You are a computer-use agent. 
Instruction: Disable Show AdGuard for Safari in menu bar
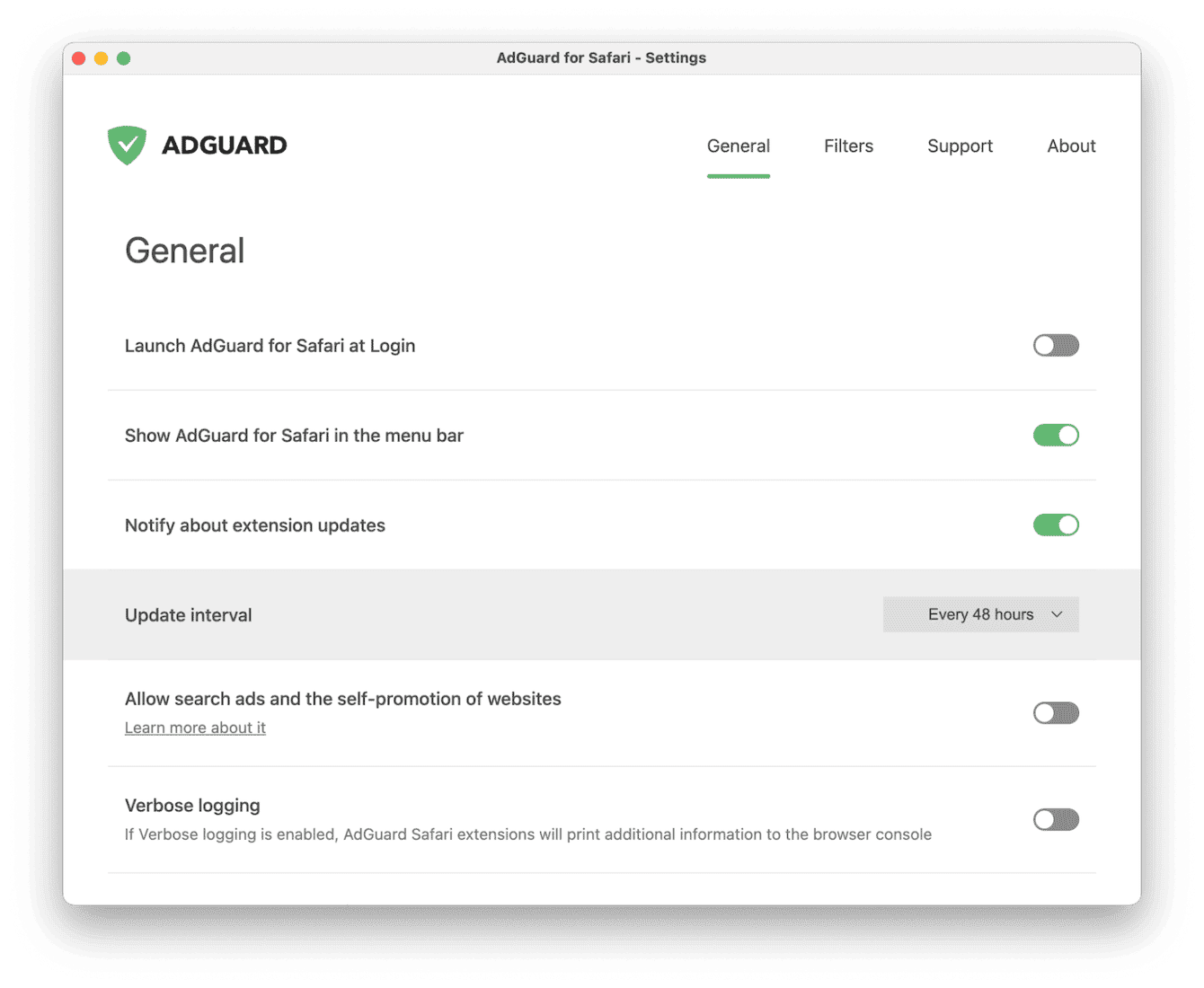tap(1056, 435)
